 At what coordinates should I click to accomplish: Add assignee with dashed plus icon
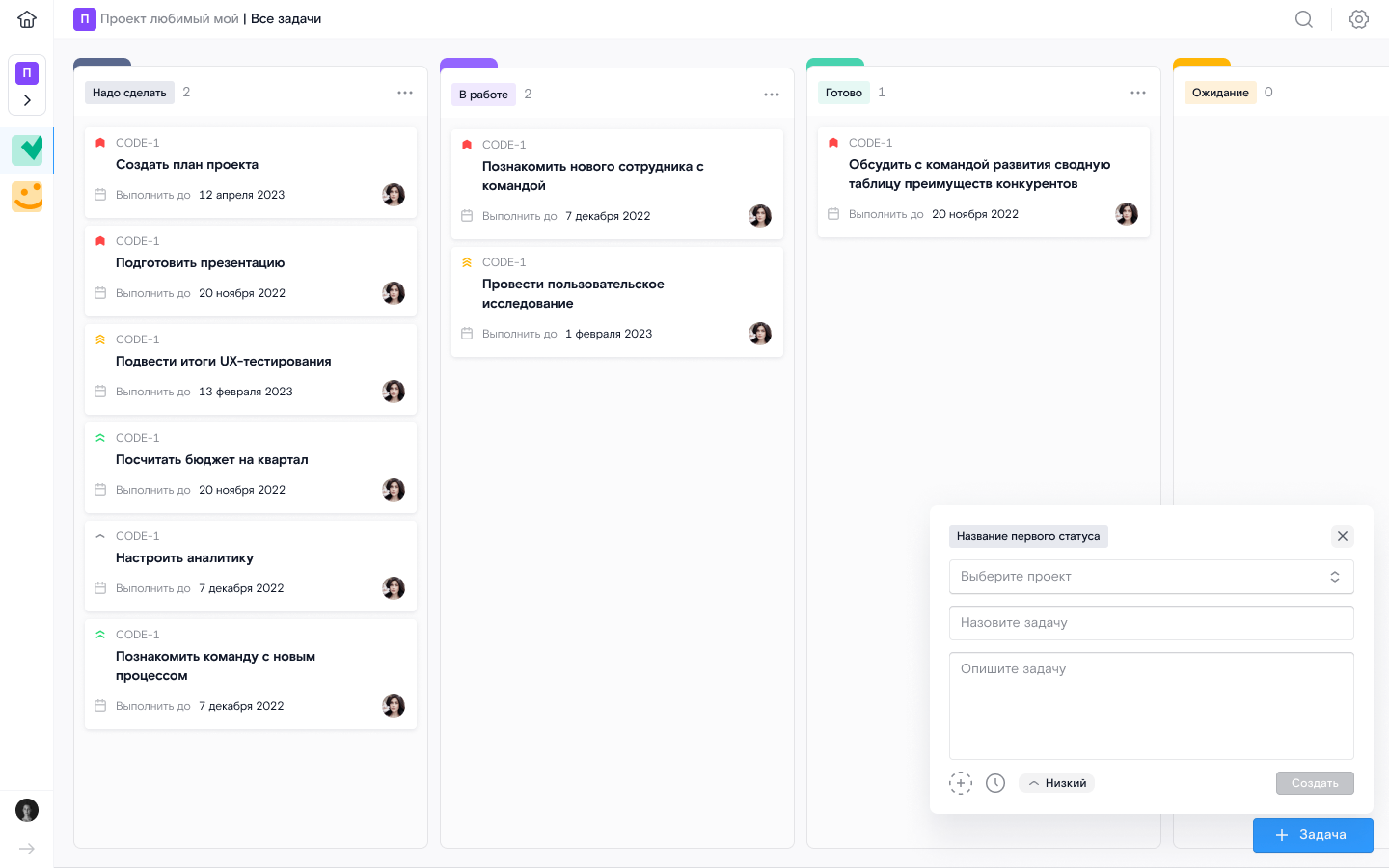[961, 783]
